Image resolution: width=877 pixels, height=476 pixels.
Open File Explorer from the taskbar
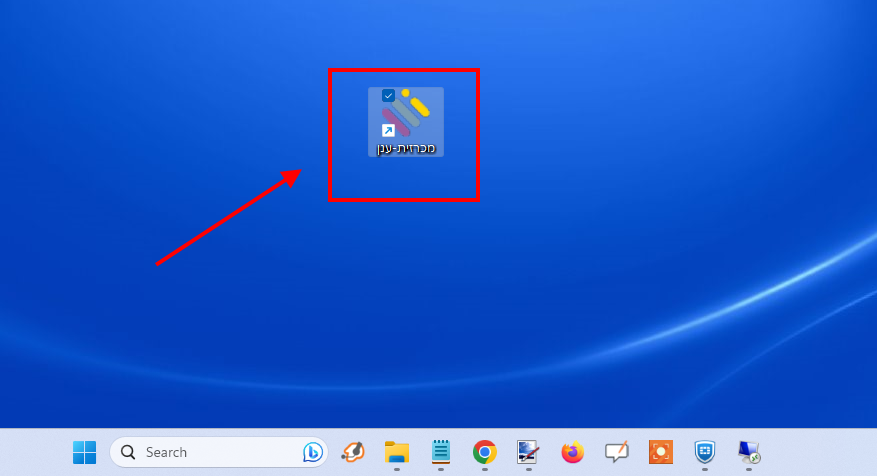pos(397,453)
